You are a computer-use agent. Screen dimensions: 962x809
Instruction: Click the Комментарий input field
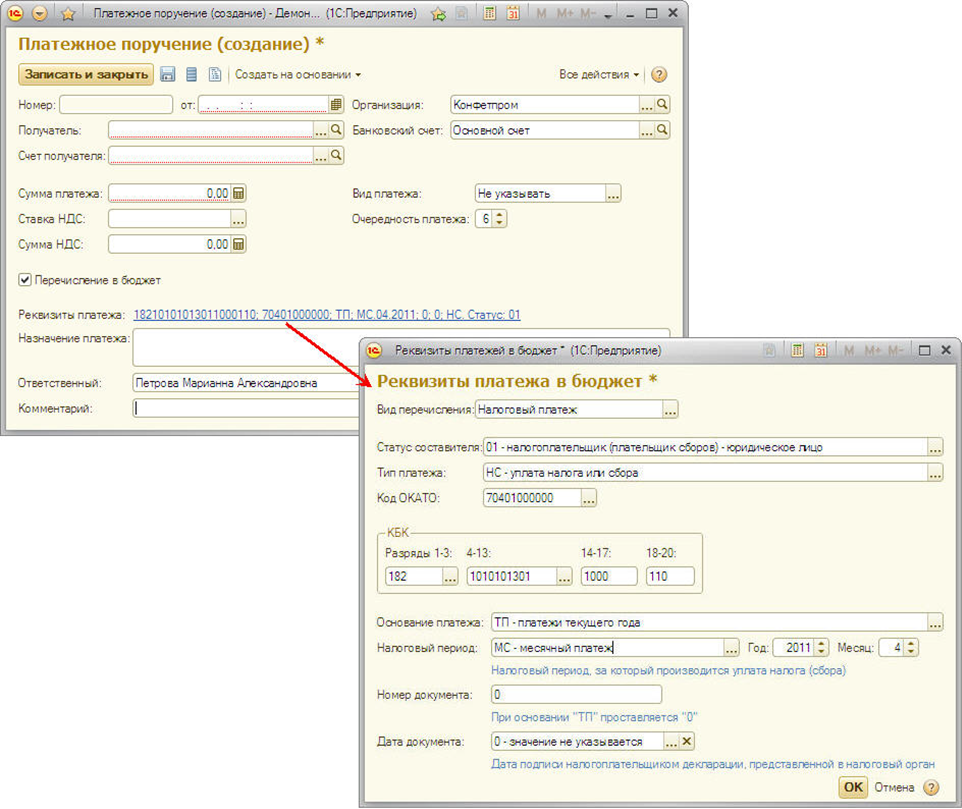[x=247, y=408]
